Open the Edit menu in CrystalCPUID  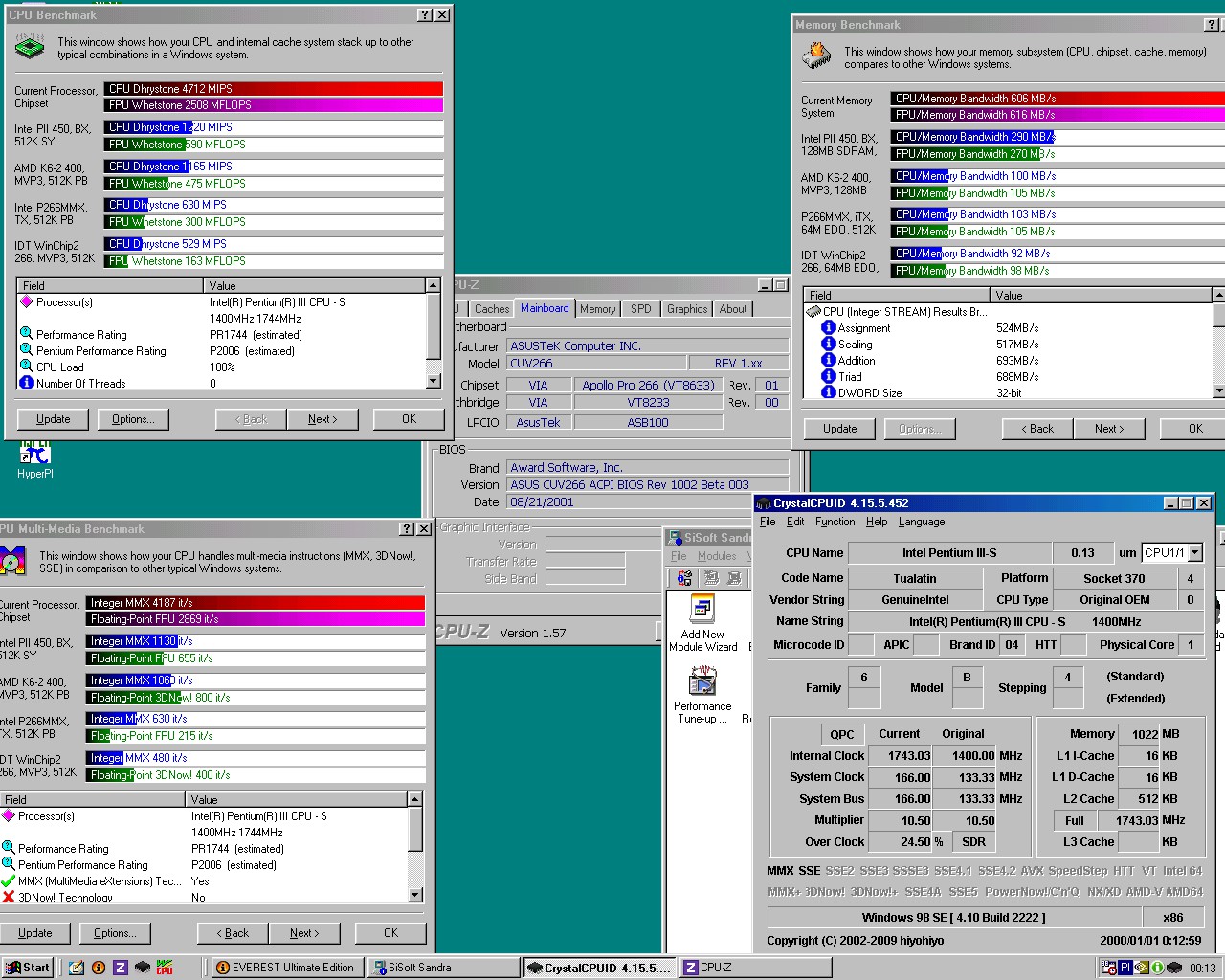pos(795,522)
